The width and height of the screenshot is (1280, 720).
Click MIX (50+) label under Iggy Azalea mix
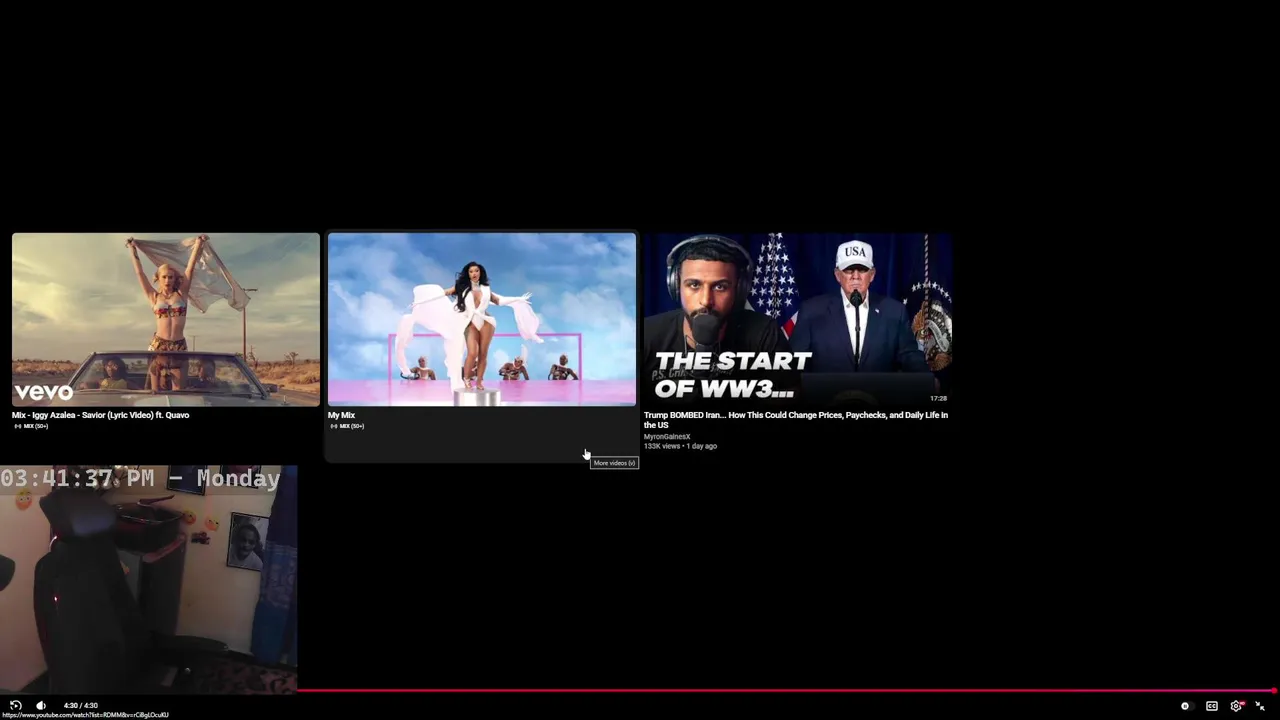pyautogui.click(x=31, y=426)
